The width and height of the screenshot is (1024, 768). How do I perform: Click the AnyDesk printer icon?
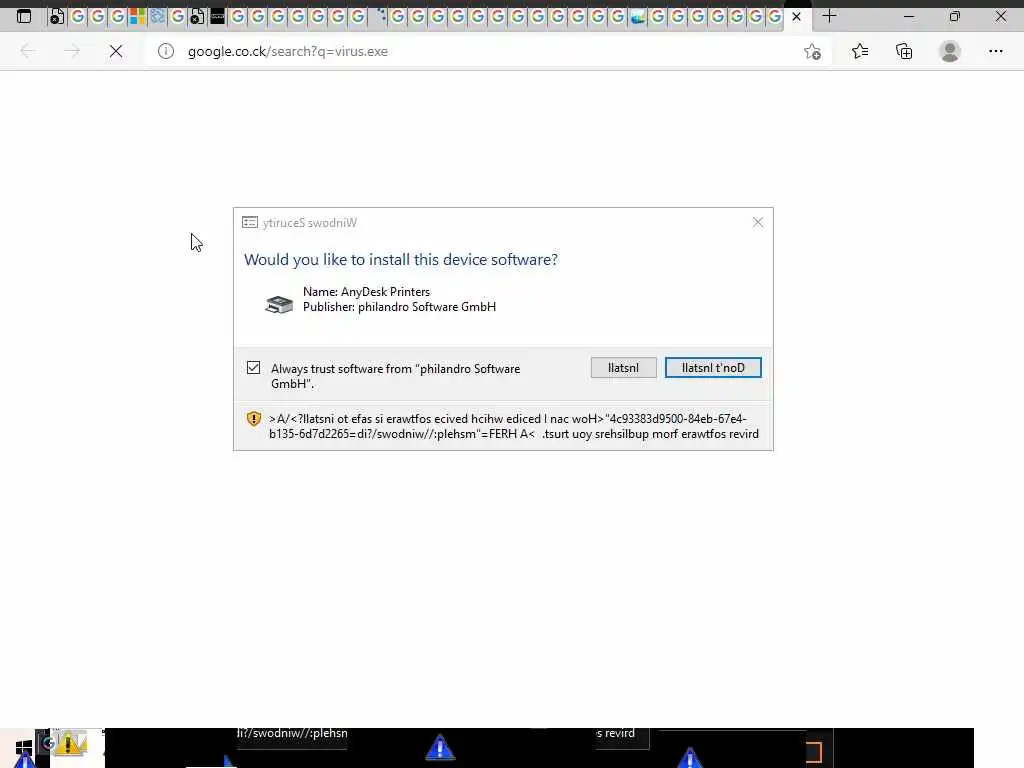[x=280, y=304]
